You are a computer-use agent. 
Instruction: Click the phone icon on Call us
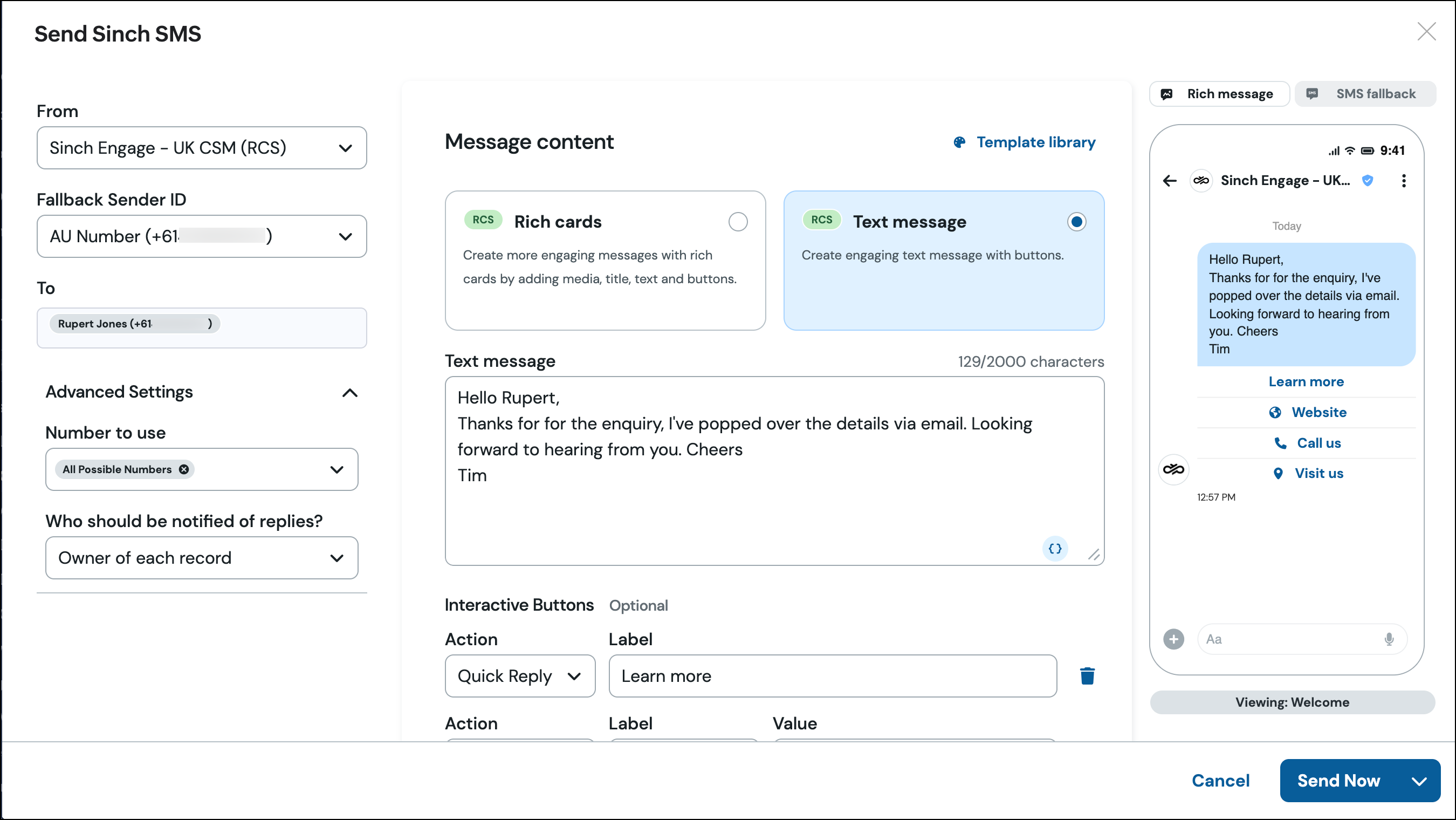click(1280, 443)
